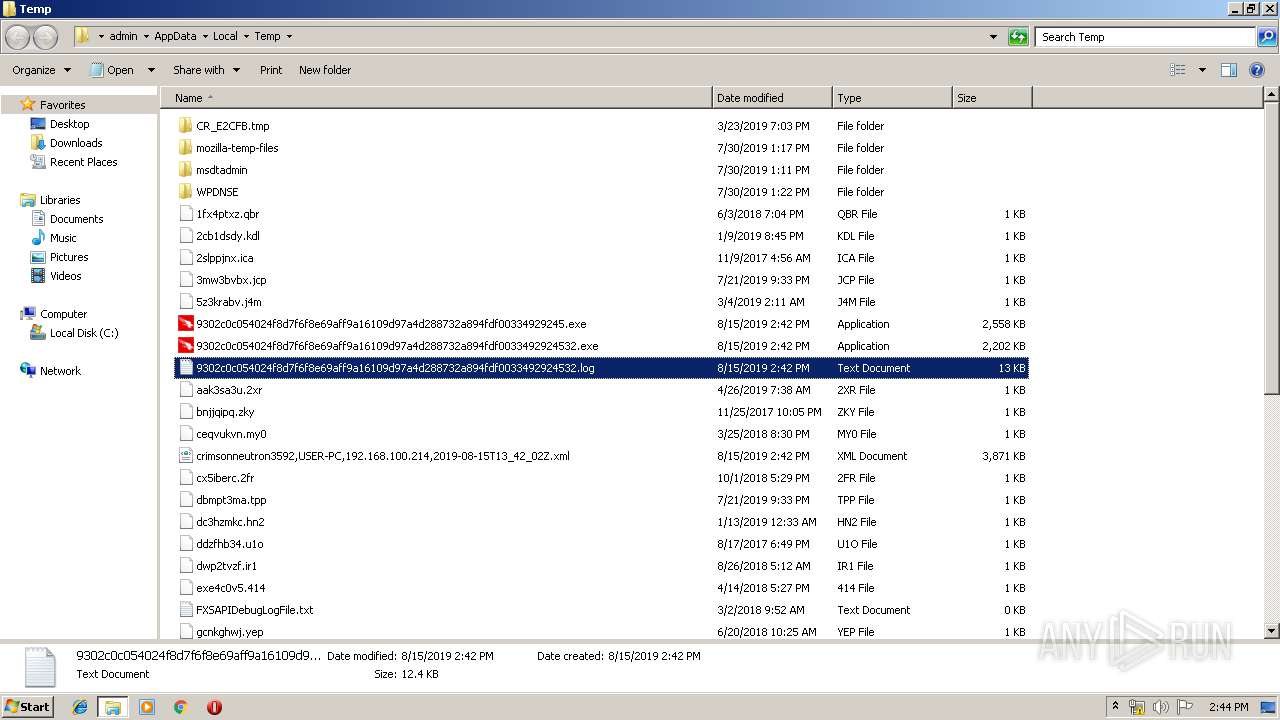Click the Windows Start button
Screen dimensions: 1280x720
point(28,706)
